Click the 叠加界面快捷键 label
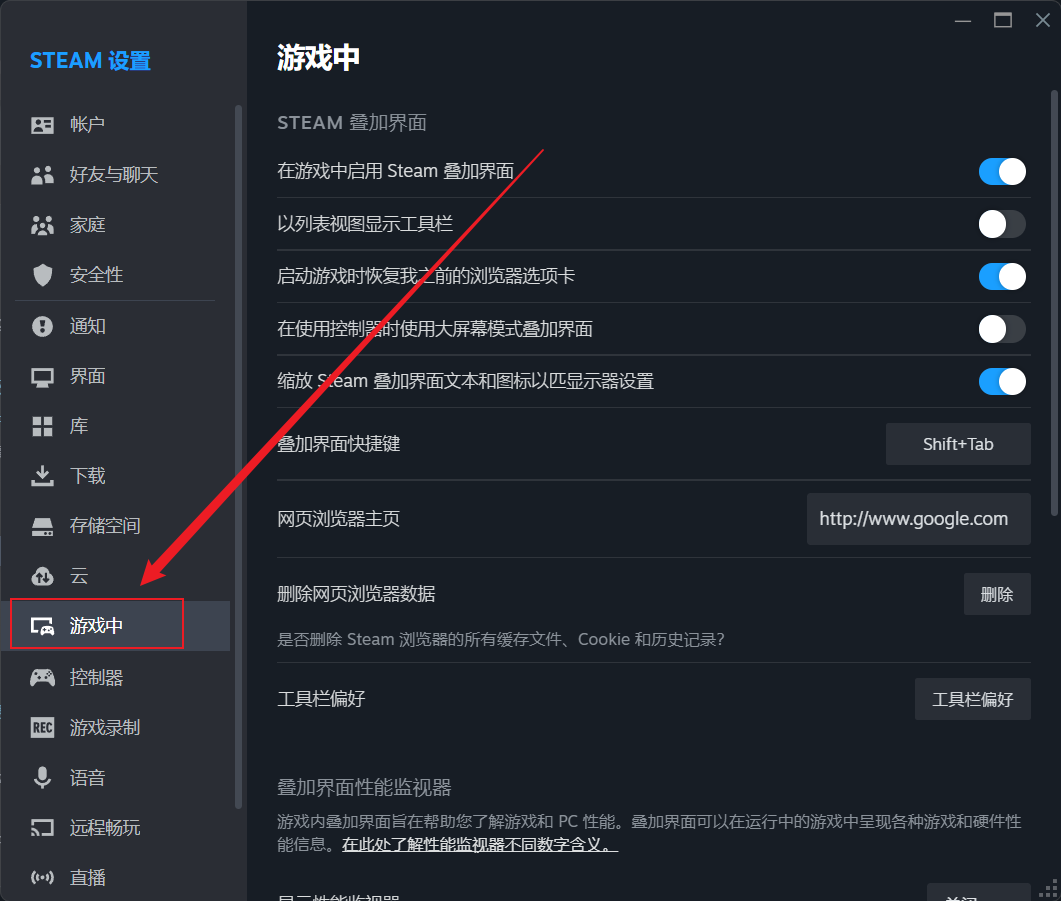1061x901 pixels. 338,444
